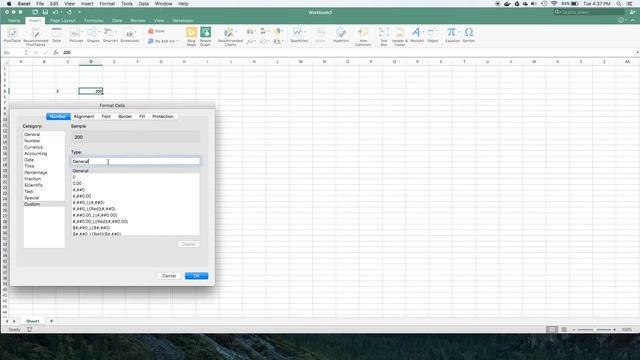Open Recommended Charts
Screen dimensions: 640x360
pyautogui.click(x=230, y=36)
